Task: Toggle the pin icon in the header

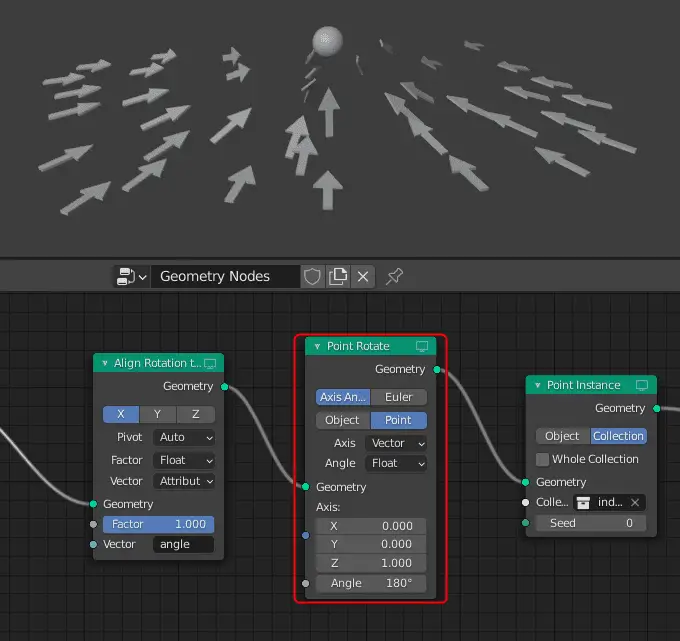Action: tap(394, 276)
